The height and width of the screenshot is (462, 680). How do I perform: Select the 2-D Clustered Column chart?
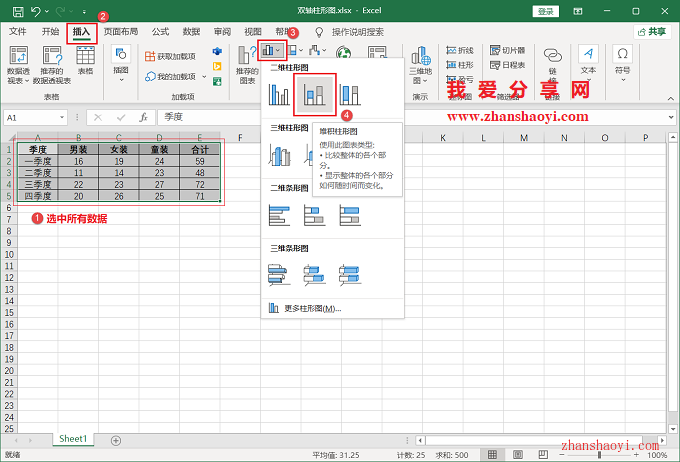coord(279,95)
